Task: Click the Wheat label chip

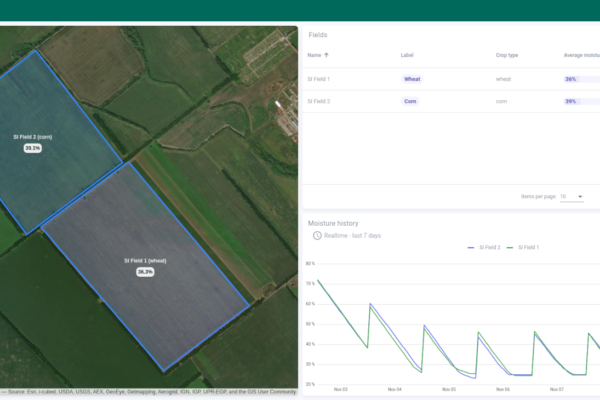Action: point(411,78)
